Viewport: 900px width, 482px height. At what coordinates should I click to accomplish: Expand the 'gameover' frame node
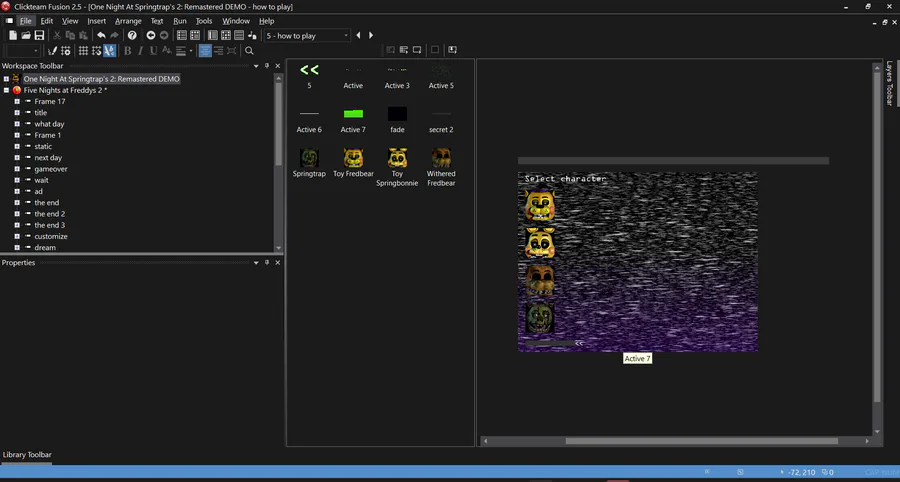coord(17,169)
